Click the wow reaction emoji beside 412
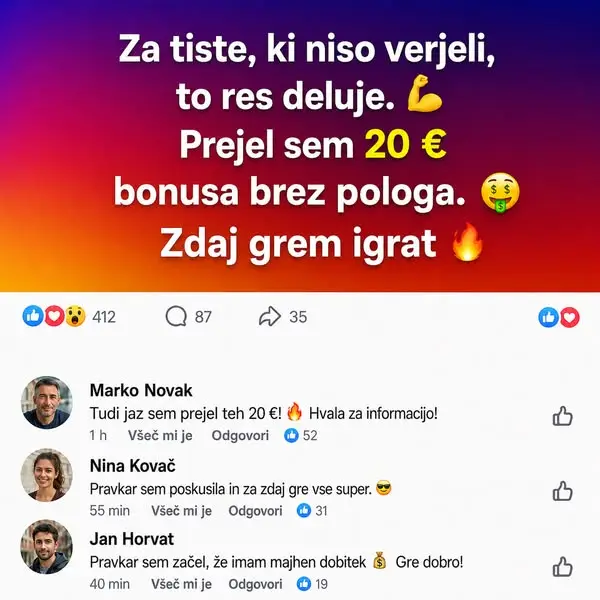The height and width of the screenshot is (600, 600). pos(75,316)
